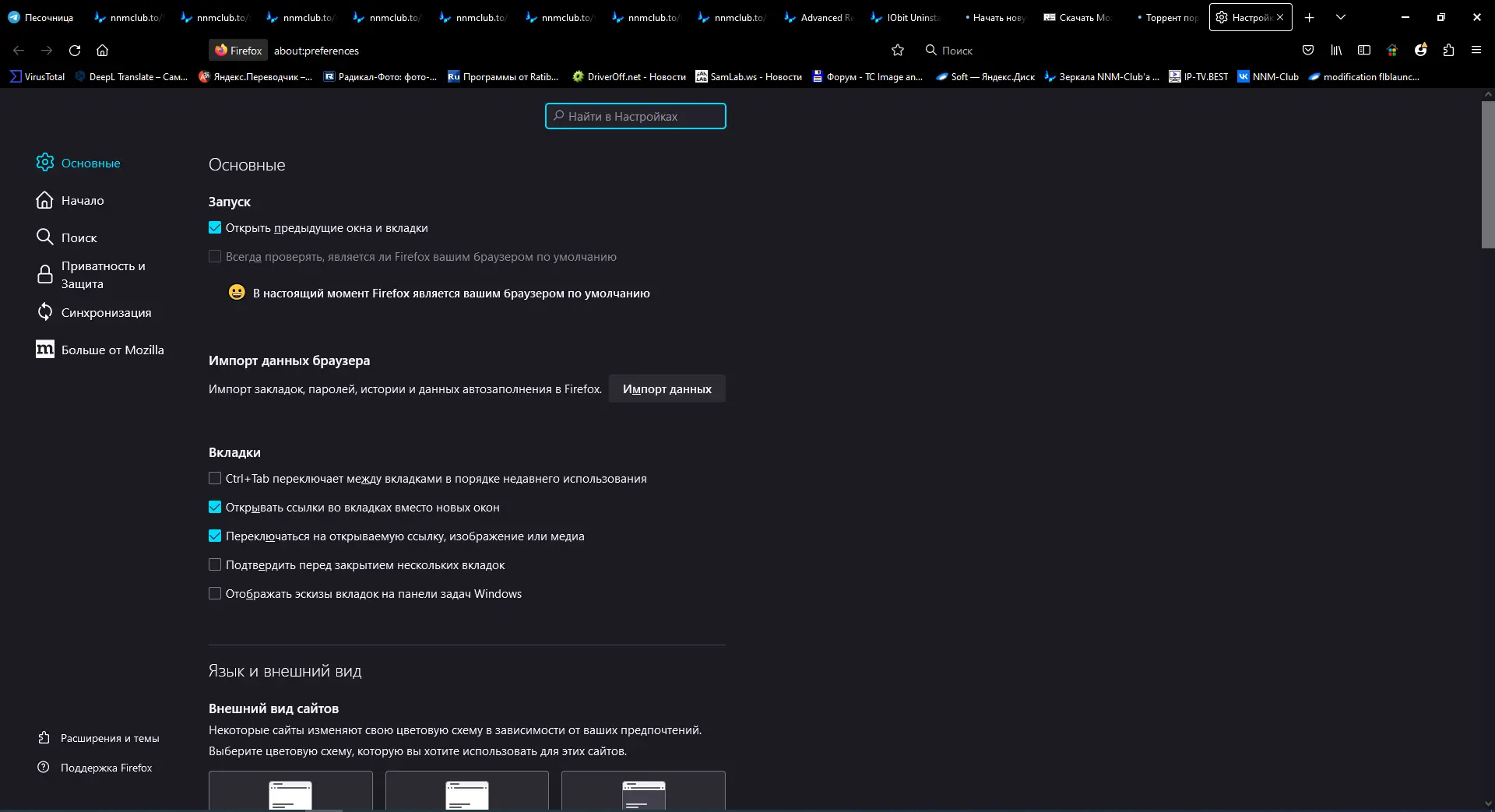Reload the page with the toolbar refresh icon
Image resolution: width=1495 pixels, height=812 pixels.
(x=75, y=51)
